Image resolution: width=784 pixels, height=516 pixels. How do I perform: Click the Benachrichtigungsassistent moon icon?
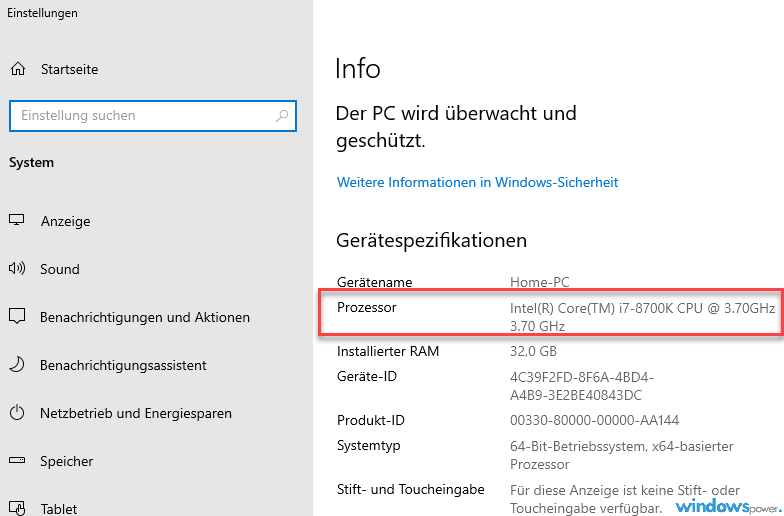tap(16, 364)
